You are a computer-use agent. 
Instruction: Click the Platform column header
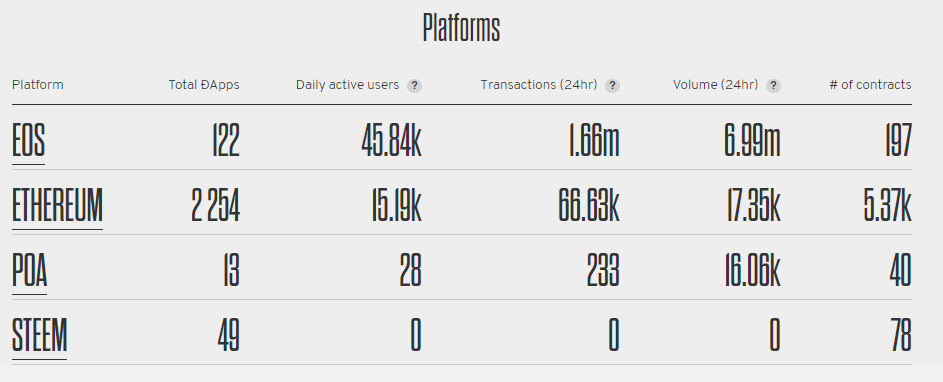tap(37, 85)
